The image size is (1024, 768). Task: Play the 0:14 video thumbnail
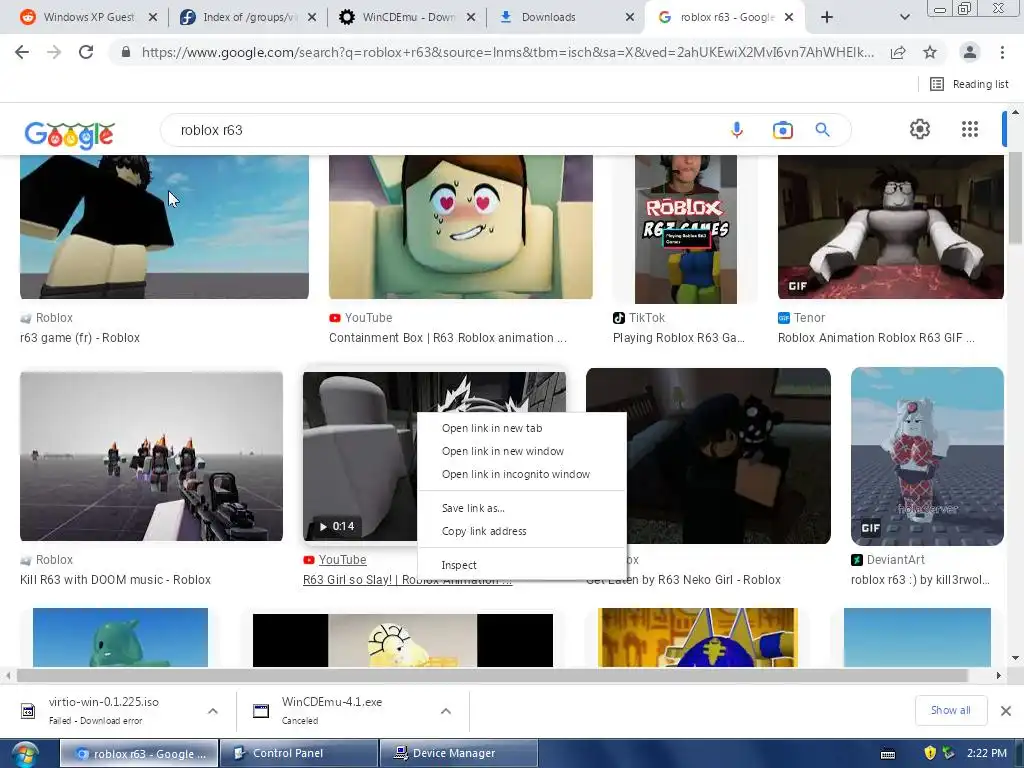pyautogui.click(x=359, y=457)
